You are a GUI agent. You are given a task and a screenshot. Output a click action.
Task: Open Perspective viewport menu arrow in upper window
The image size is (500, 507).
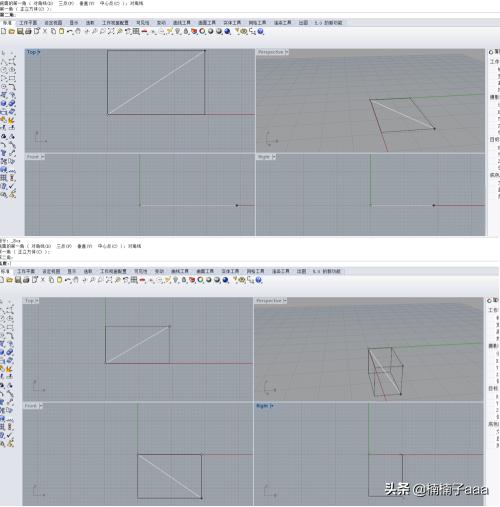click(x=287, y=52)
